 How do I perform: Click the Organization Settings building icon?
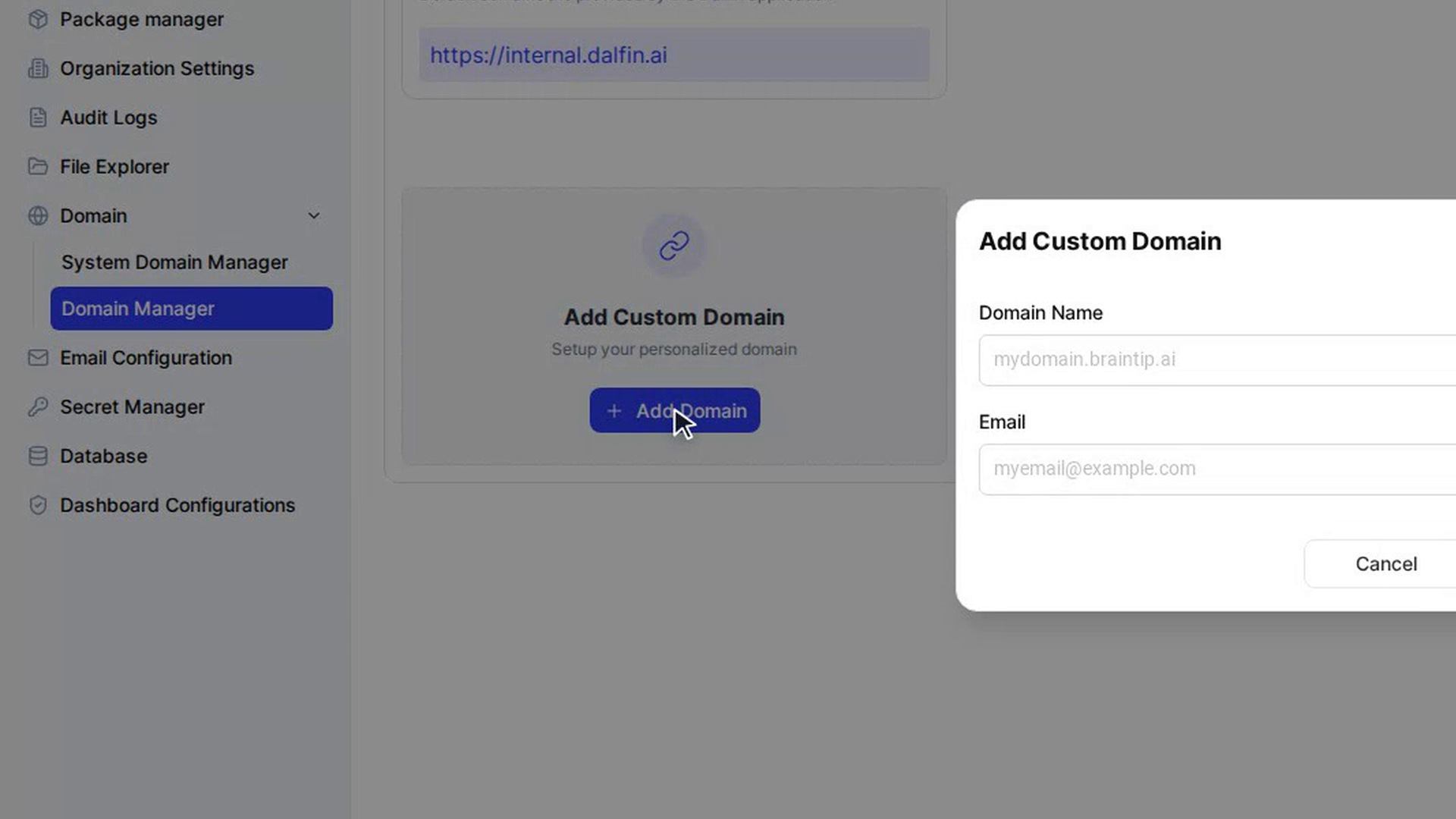pyautogui.click(x=38, y=68)
